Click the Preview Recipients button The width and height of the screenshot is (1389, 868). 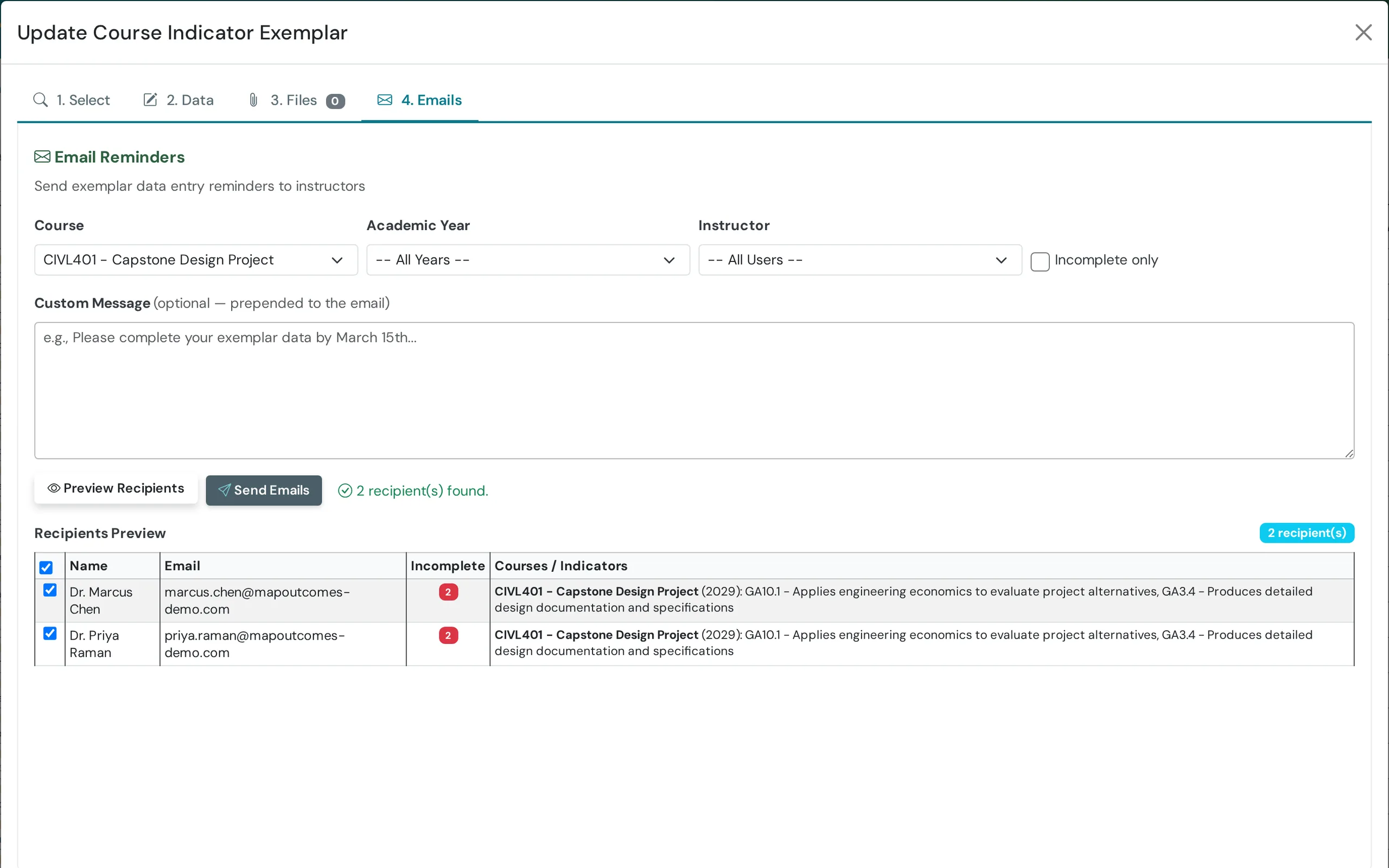tap(116, 488)
